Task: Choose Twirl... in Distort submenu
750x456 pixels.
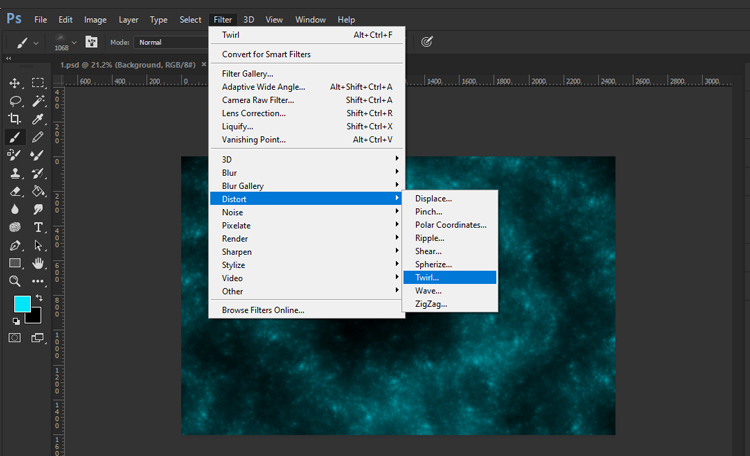Action: click(x=450, y=278)
